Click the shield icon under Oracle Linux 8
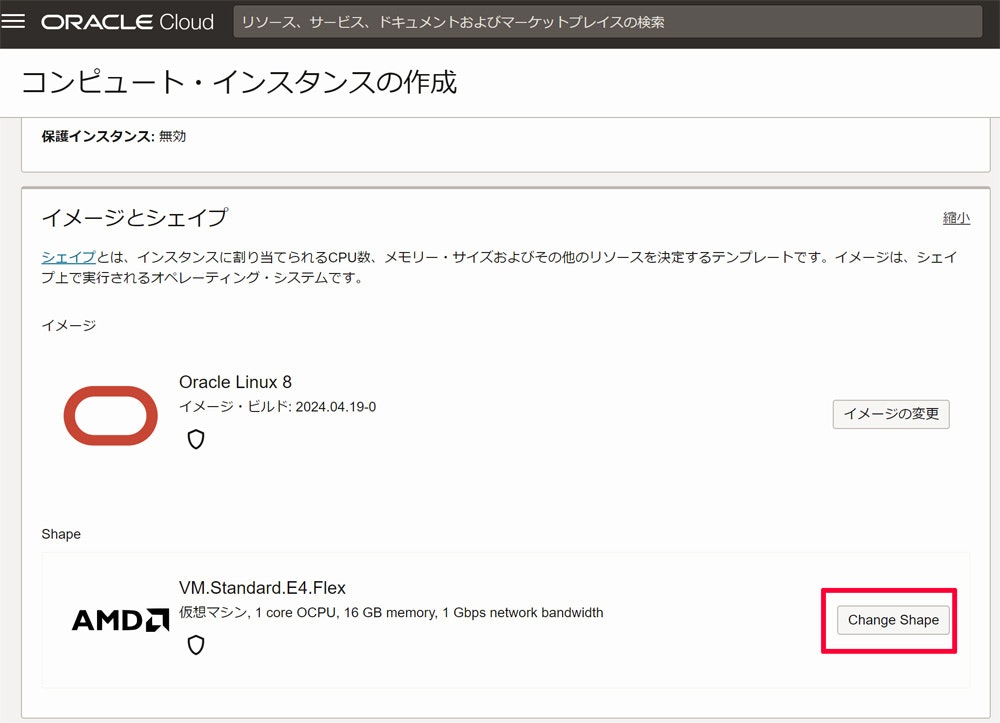Image resolution: width=1000 pixels, height=723 pixels. pyautogui.click(x=196, y=439)
